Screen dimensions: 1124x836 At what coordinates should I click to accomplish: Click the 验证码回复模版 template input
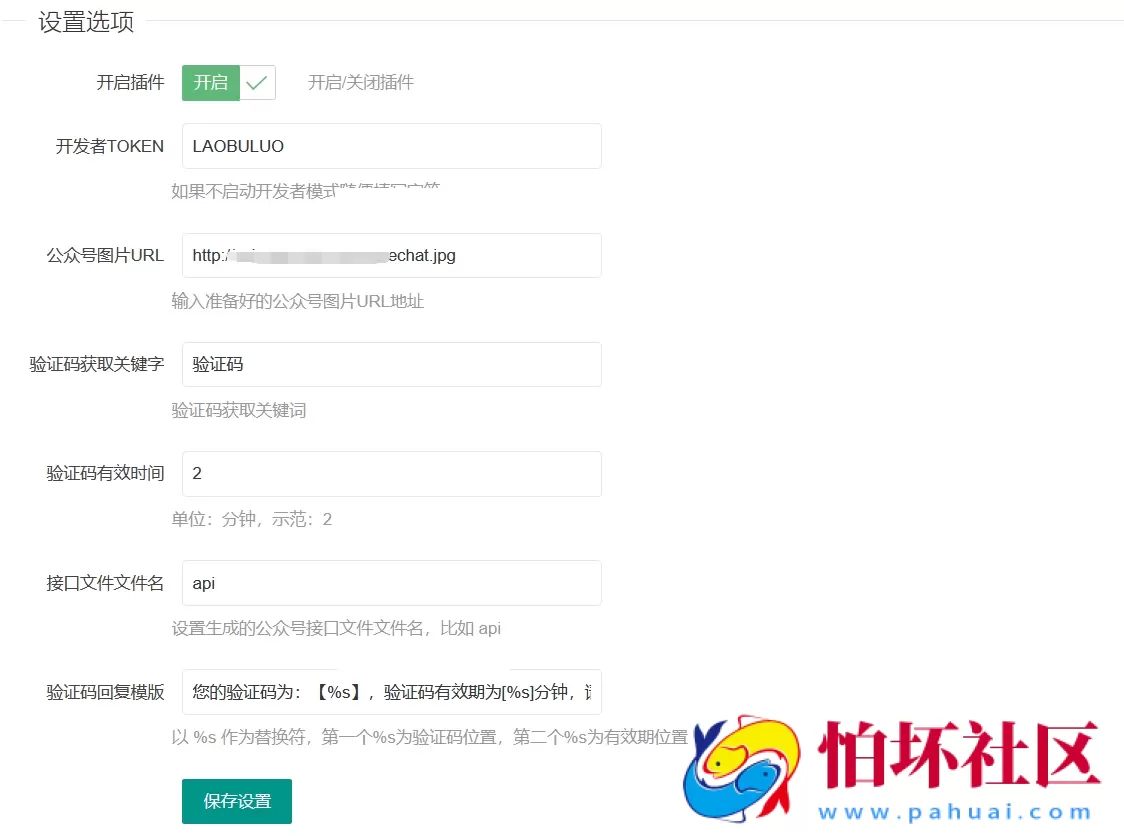390,692
